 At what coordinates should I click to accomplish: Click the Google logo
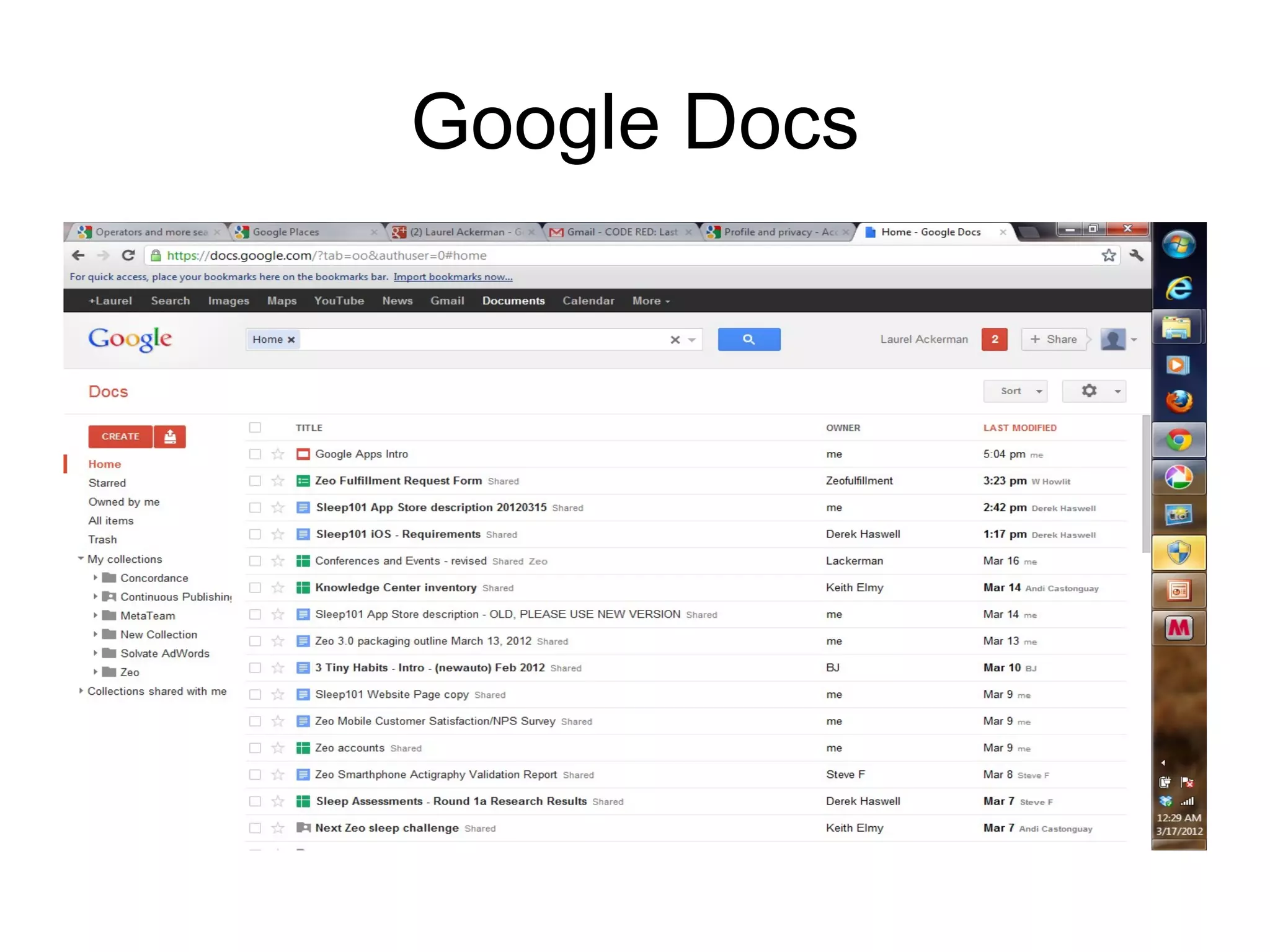130,339
